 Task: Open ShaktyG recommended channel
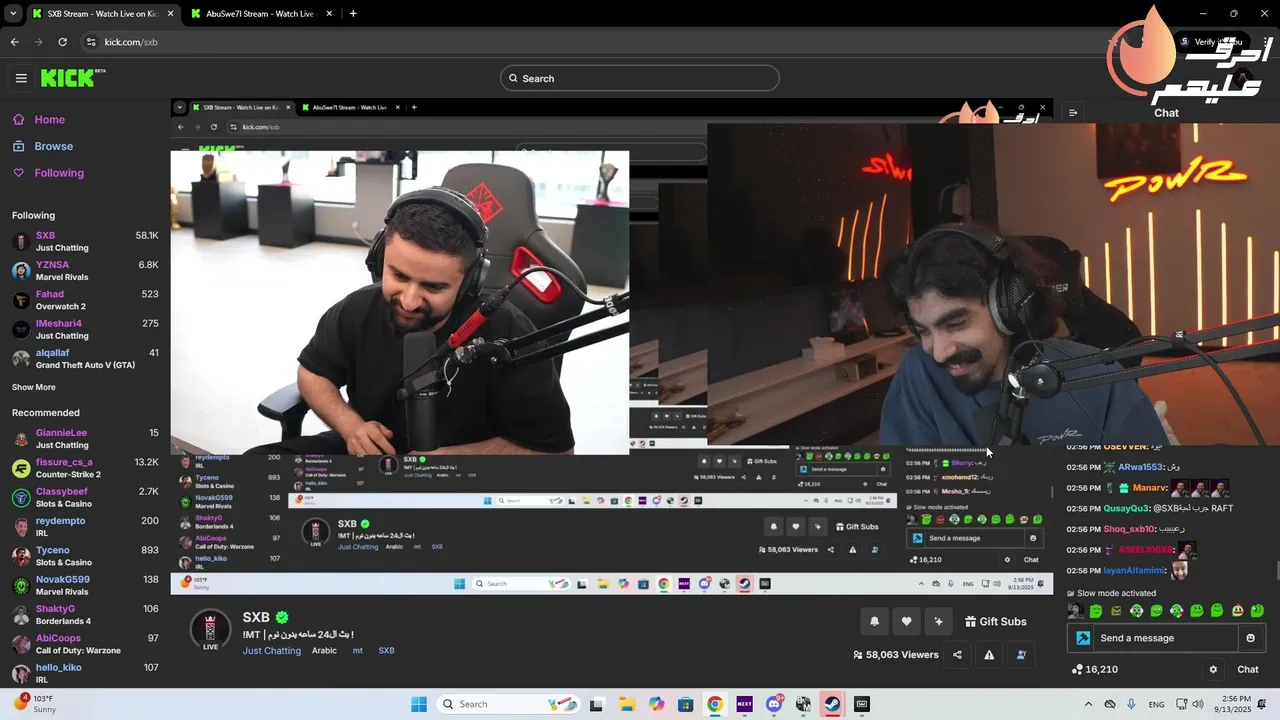tap(85, 615)
